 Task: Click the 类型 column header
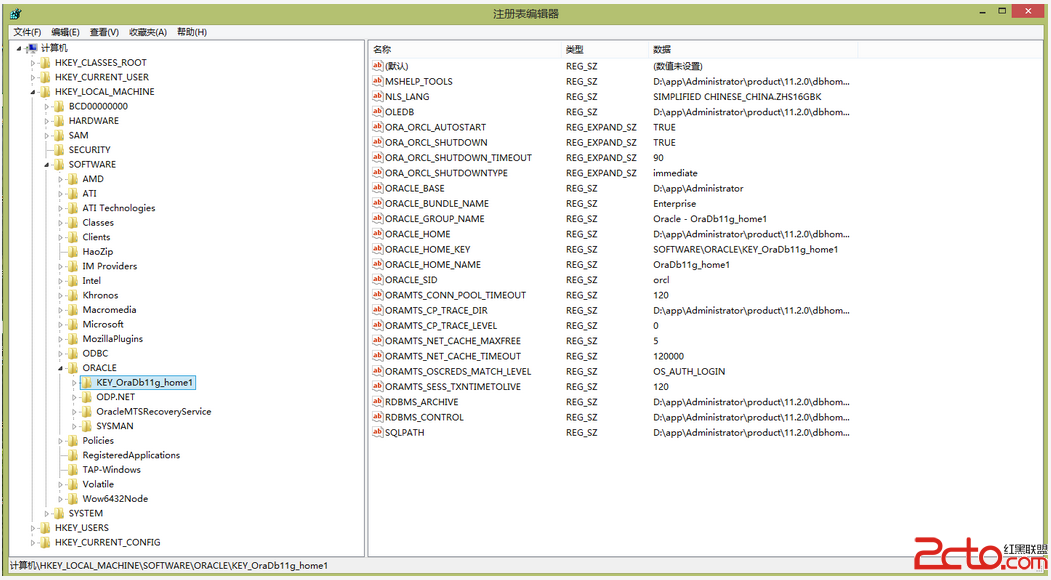coord(605,50)
